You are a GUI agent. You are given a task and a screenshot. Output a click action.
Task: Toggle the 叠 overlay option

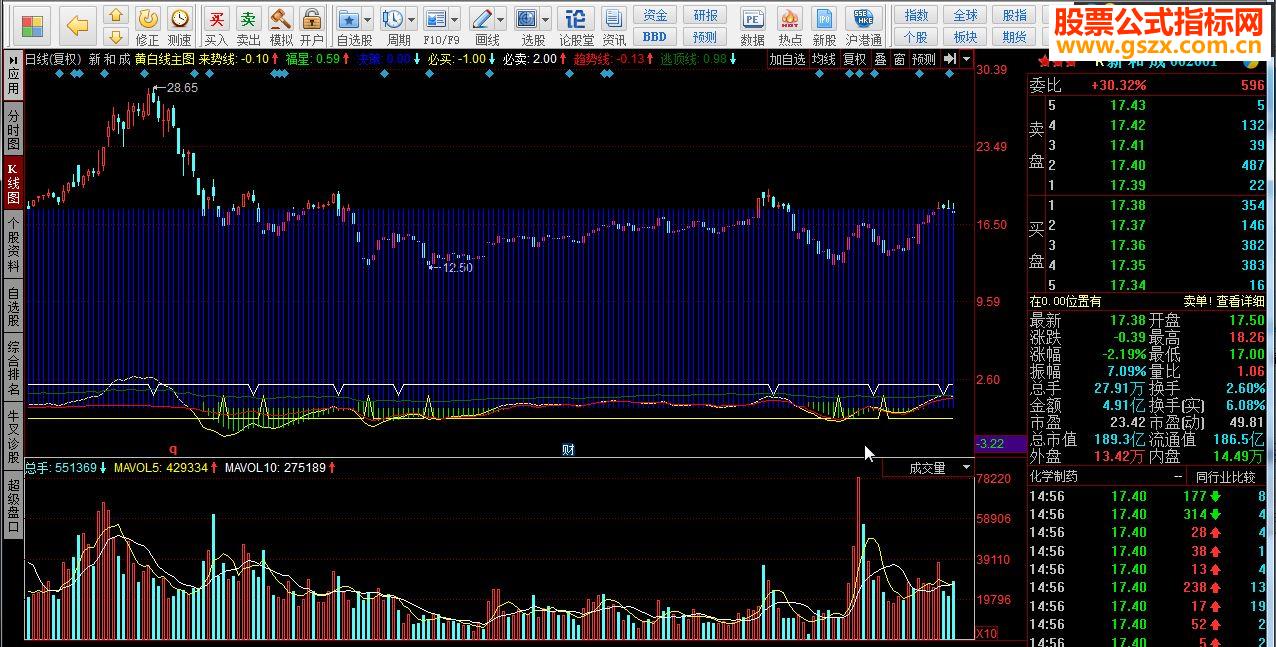tap(880, 59)
